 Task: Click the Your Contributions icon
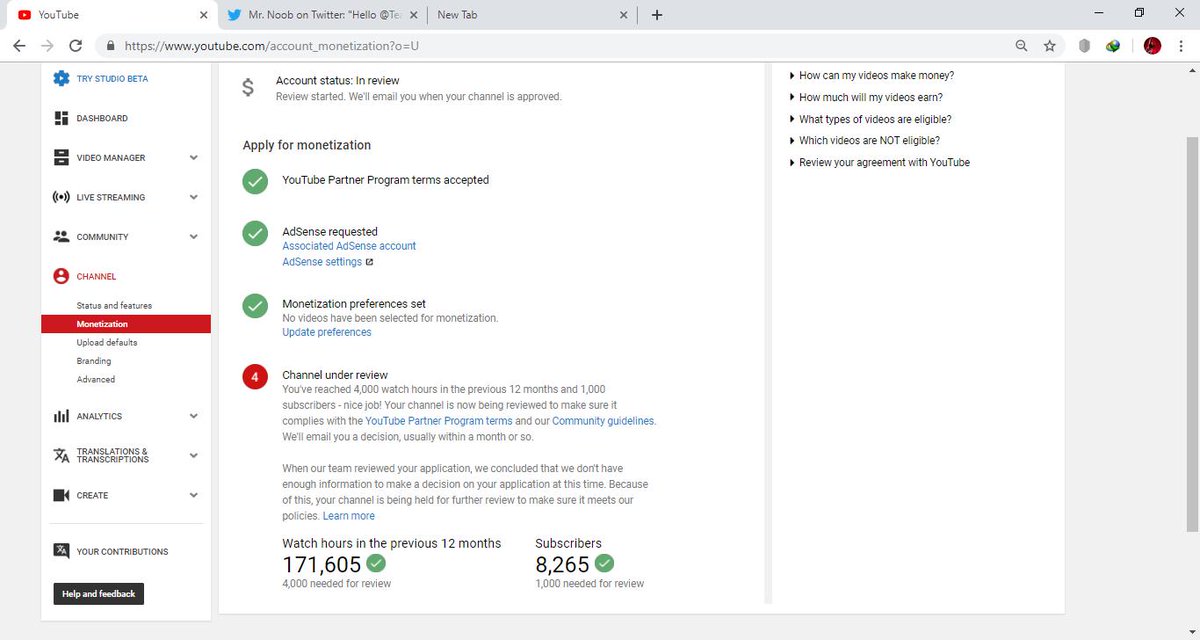coord(61,551)
